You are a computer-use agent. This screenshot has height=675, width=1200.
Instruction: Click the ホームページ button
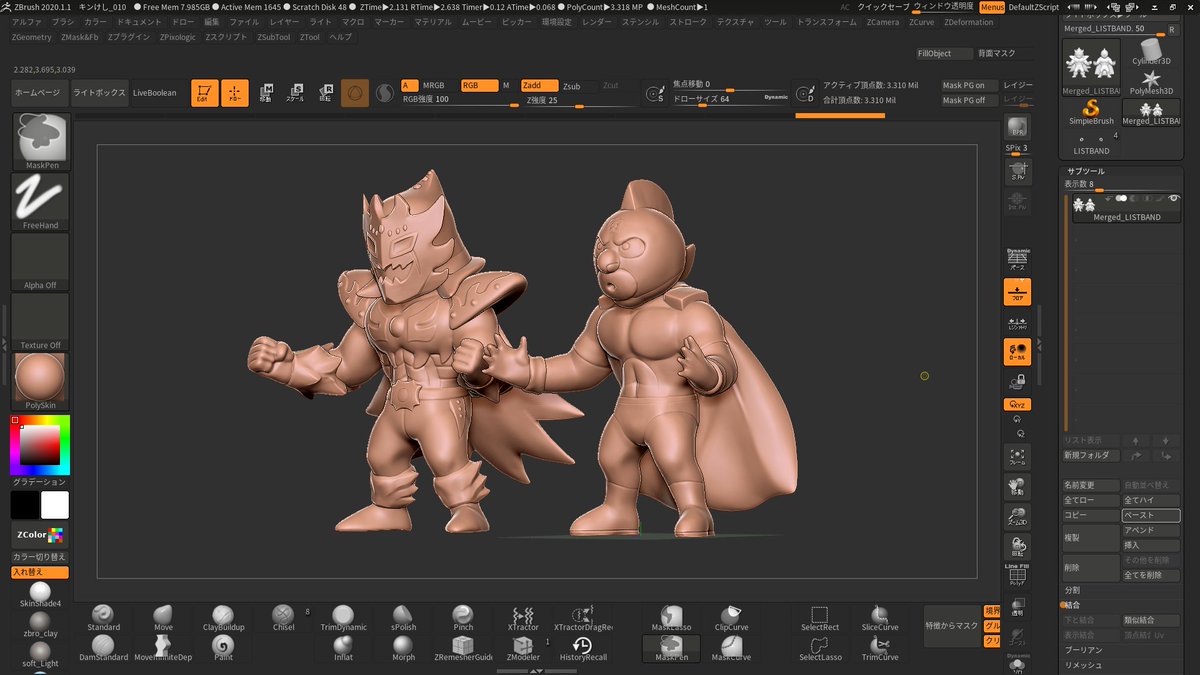(39, 93)
